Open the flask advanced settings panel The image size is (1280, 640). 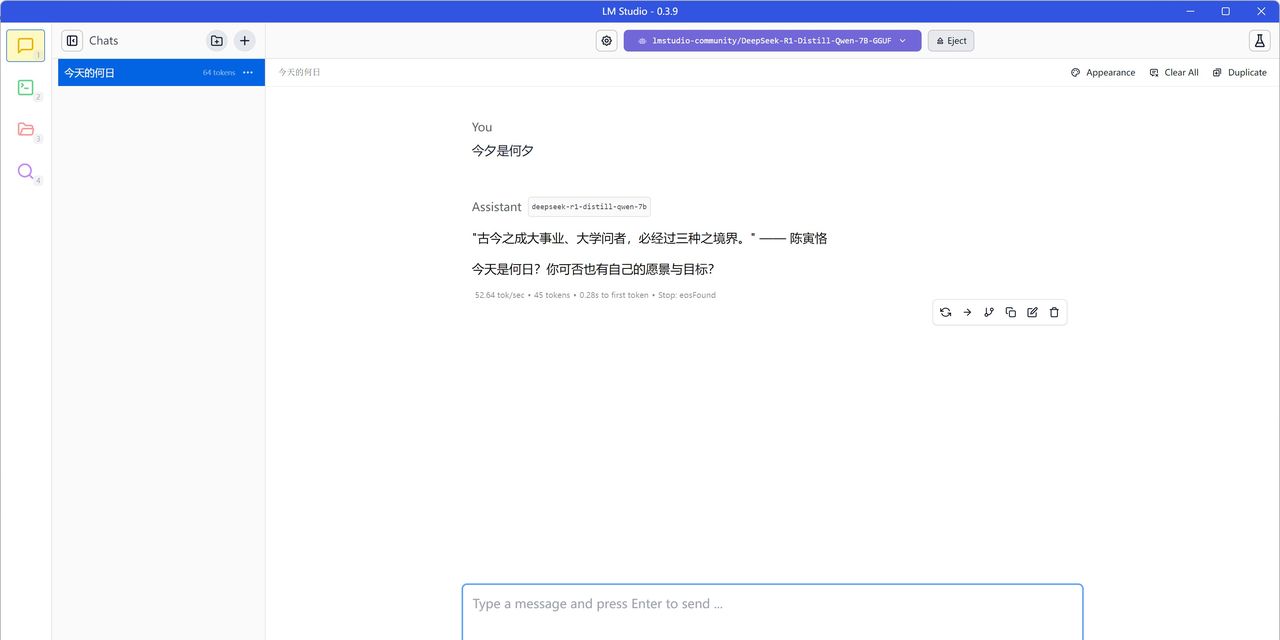1259,40
